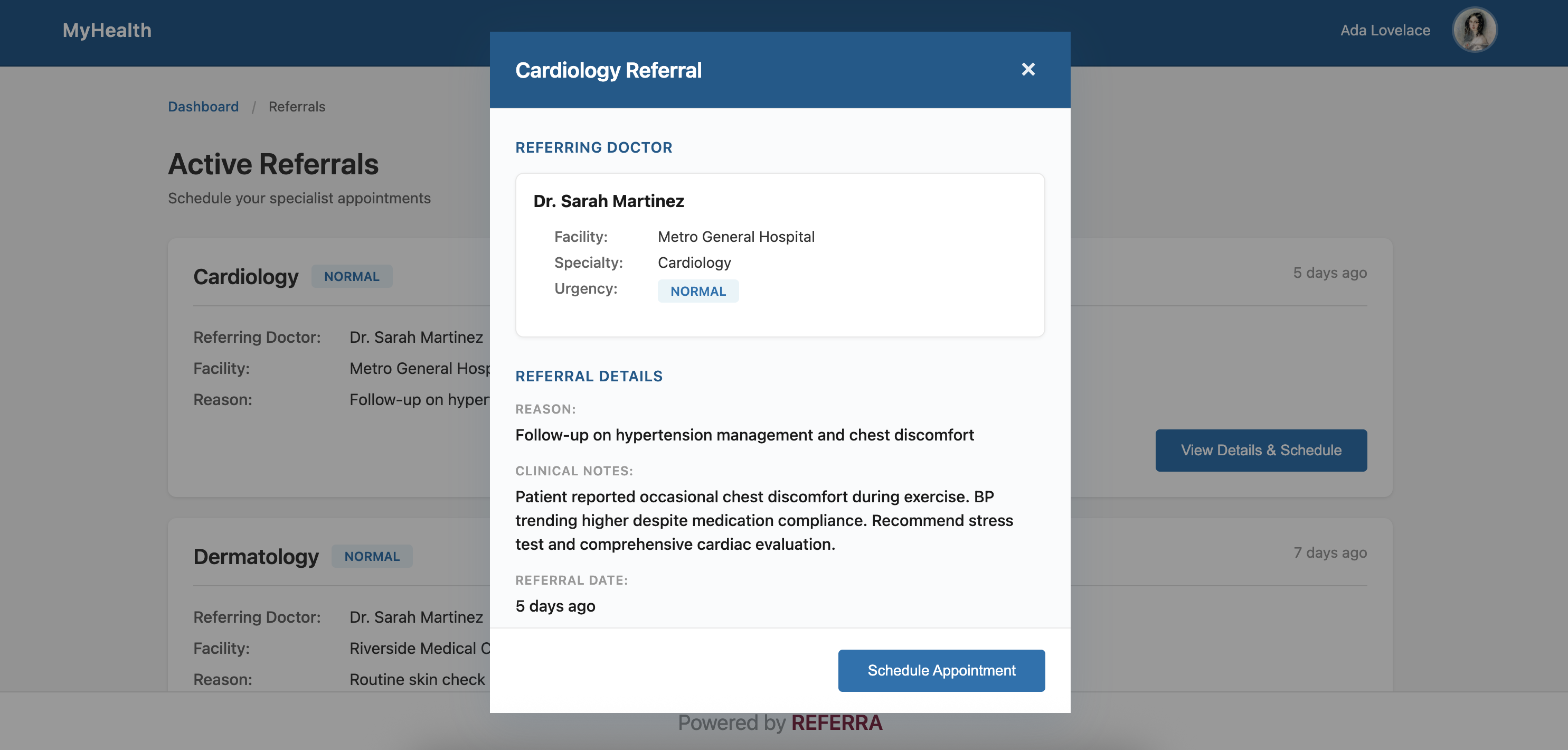
Task: Click the Cardiology Referral dialog title
Action: click(x=608, y=70)
